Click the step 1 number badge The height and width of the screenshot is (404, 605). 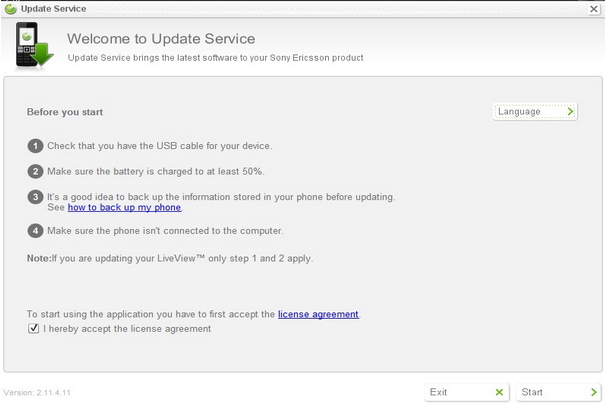pyautogui.click(x=35, y=146)
